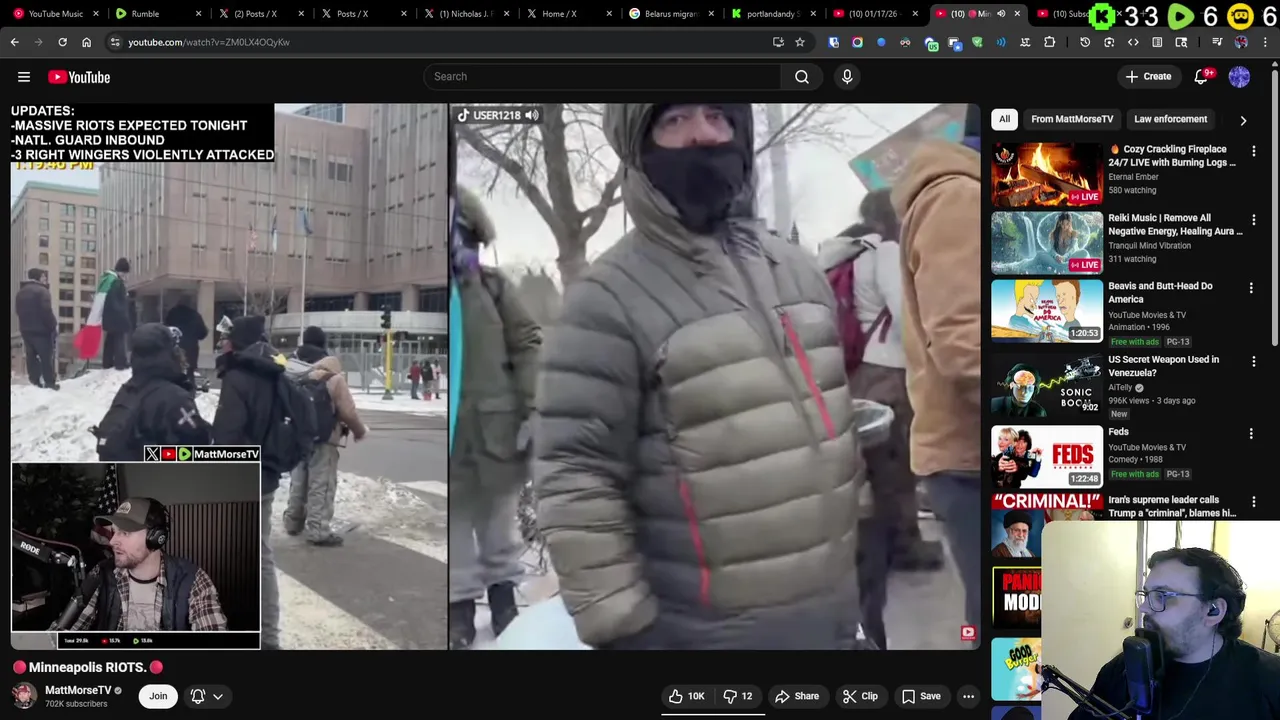
Task: Click the like ratio bar under Like button
Action: [712, 714]
